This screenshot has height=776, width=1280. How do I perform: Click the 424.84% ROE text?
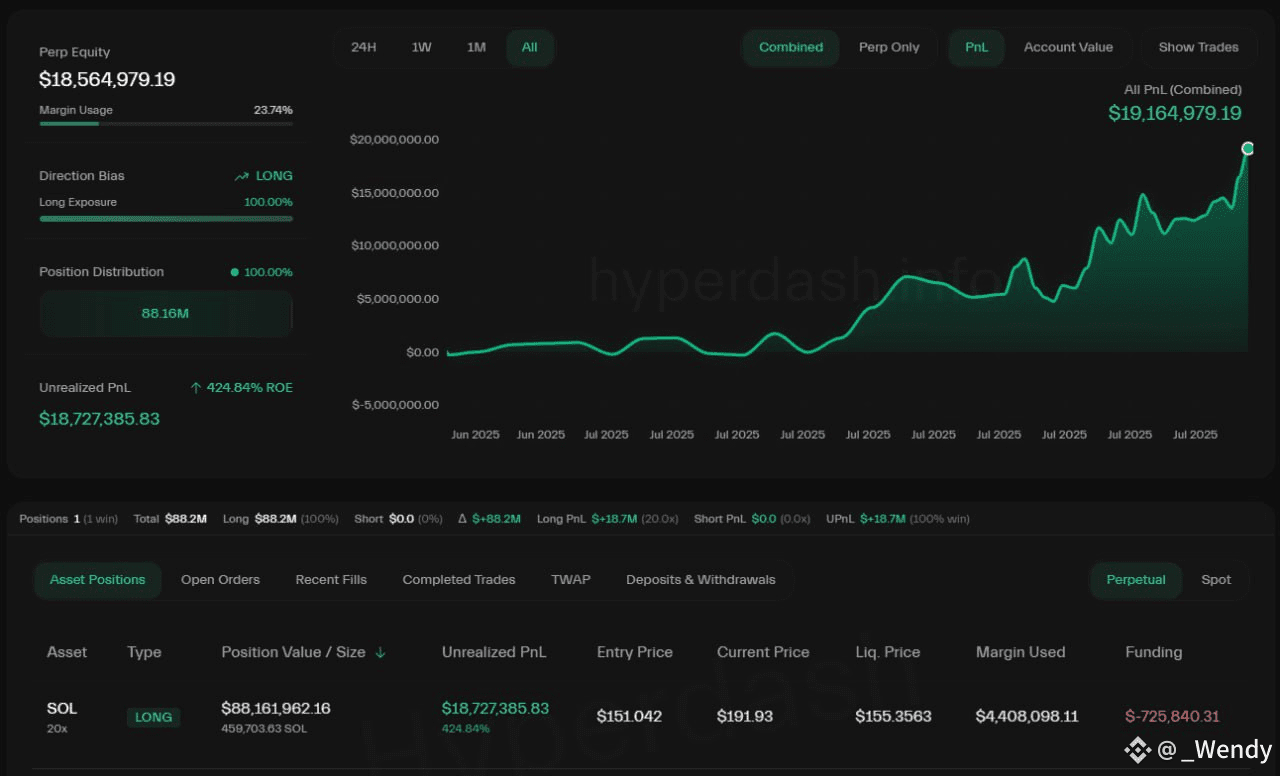[x=250, y=387]
